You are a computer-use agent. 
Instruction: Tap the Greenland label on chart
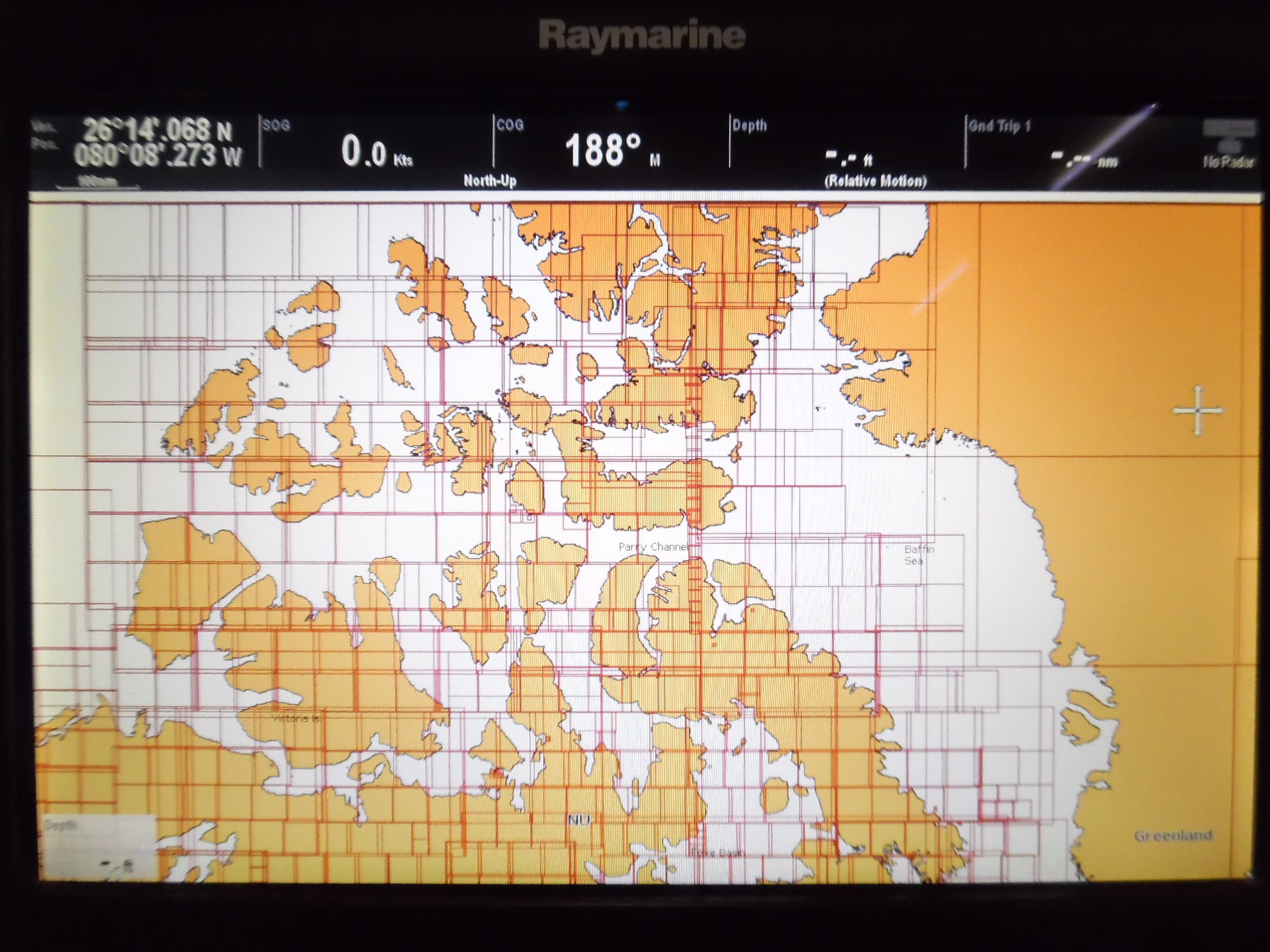point(1173,836)
